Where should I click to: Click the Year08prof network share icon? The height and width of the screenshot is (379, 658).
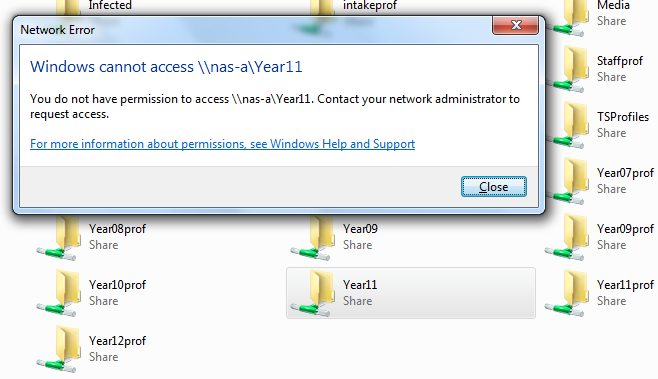(x=58, y=237)
